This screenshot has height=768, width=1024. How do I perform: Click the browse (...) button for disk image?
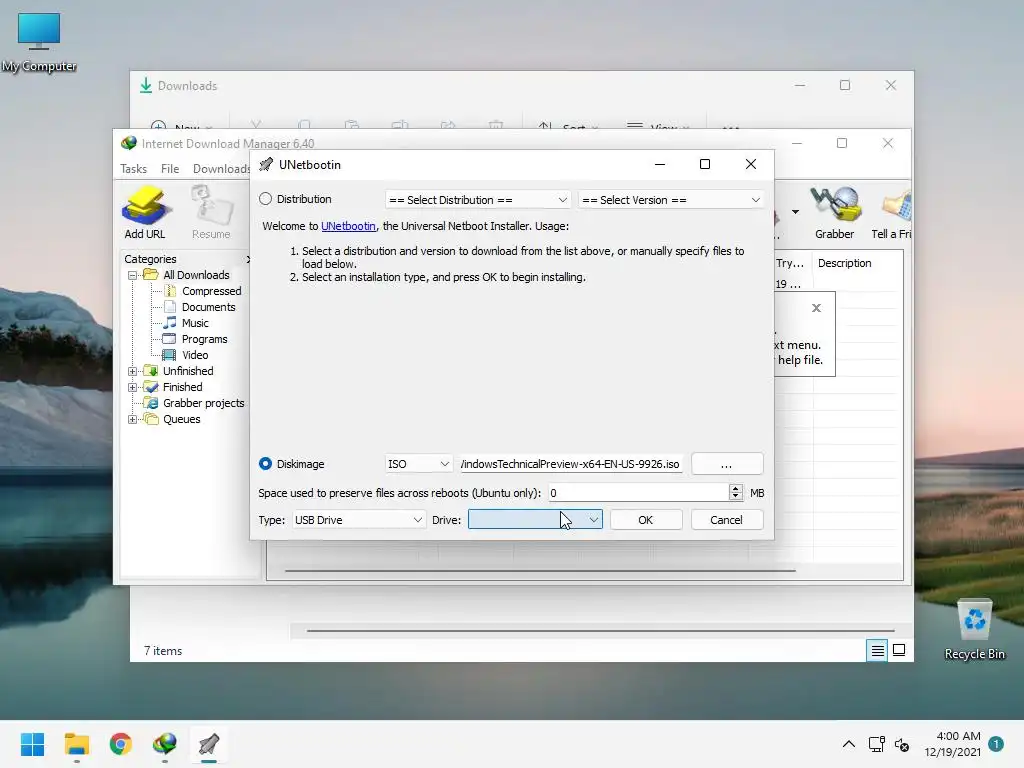coord(727,464)
